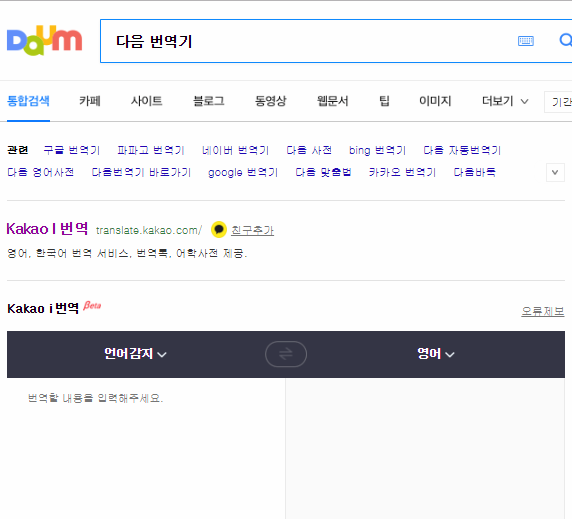Viewport: 572px width, 519px height.
Task: Open the 영어 target language dropdown
Action: pos(436,353)
